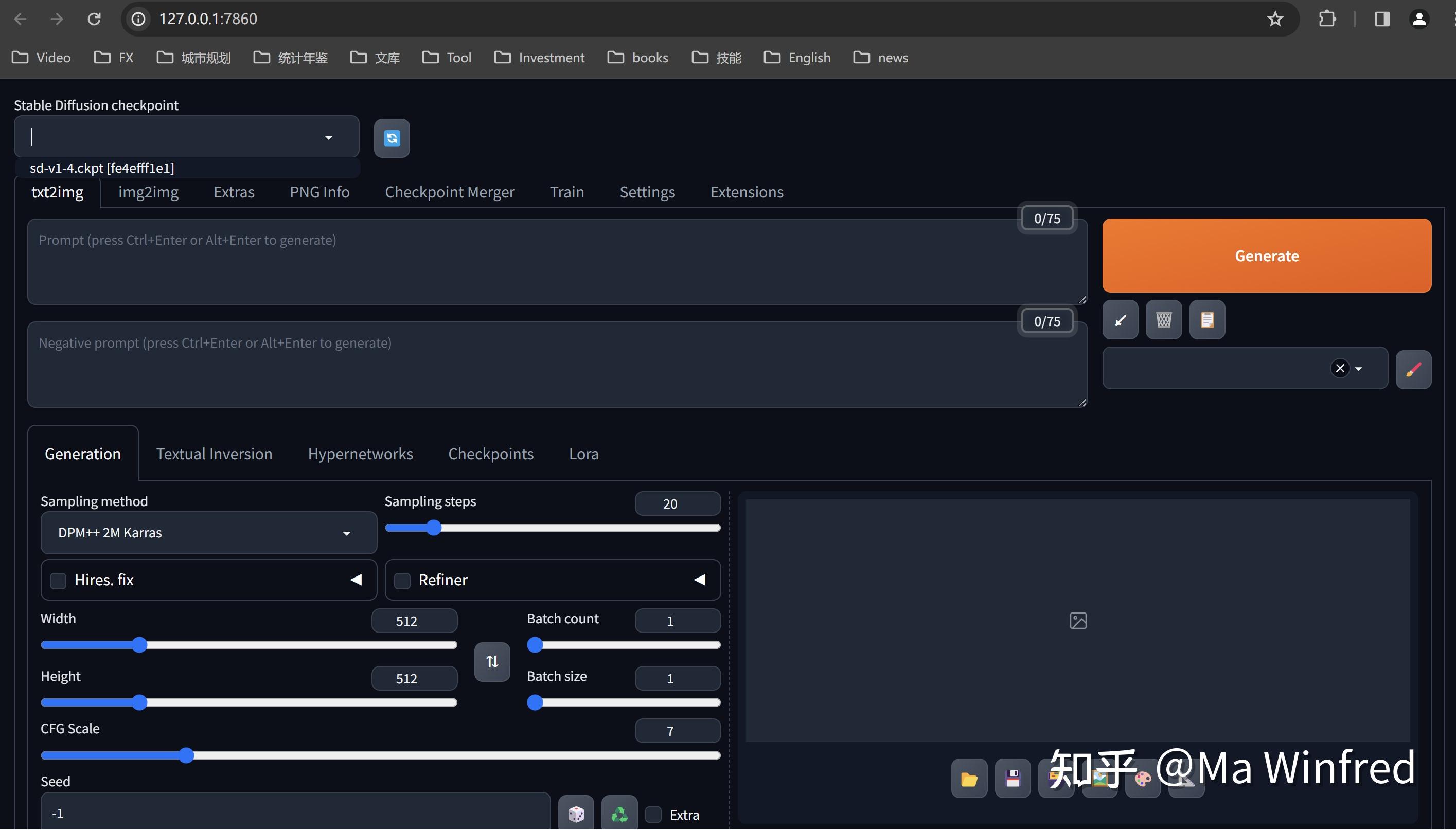Click the arrow read-parameters icon under Generate
The height and width of the screenshot is (830, 1456).
coord(1120,320)
